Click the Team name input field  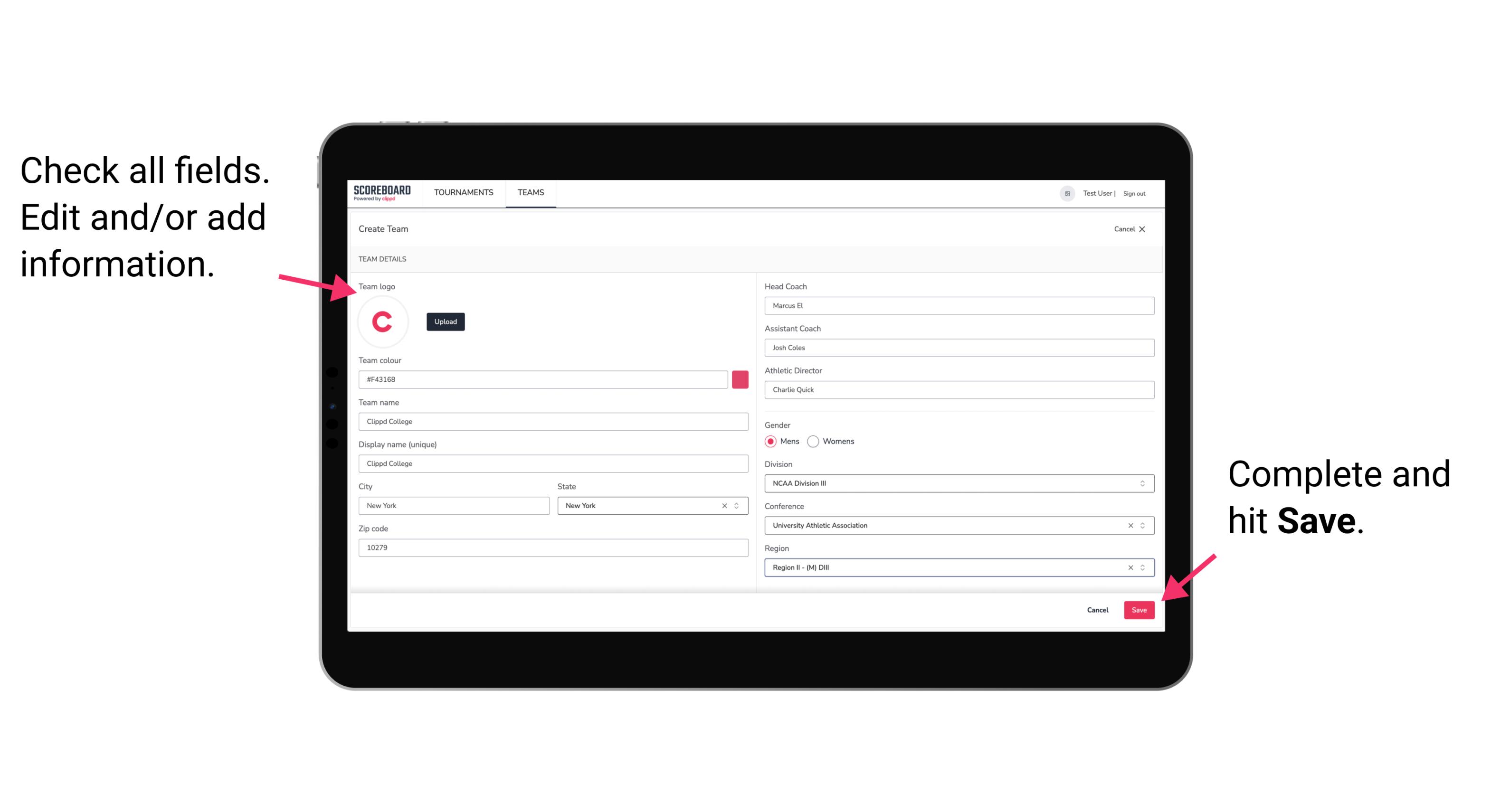click(553, 421)
